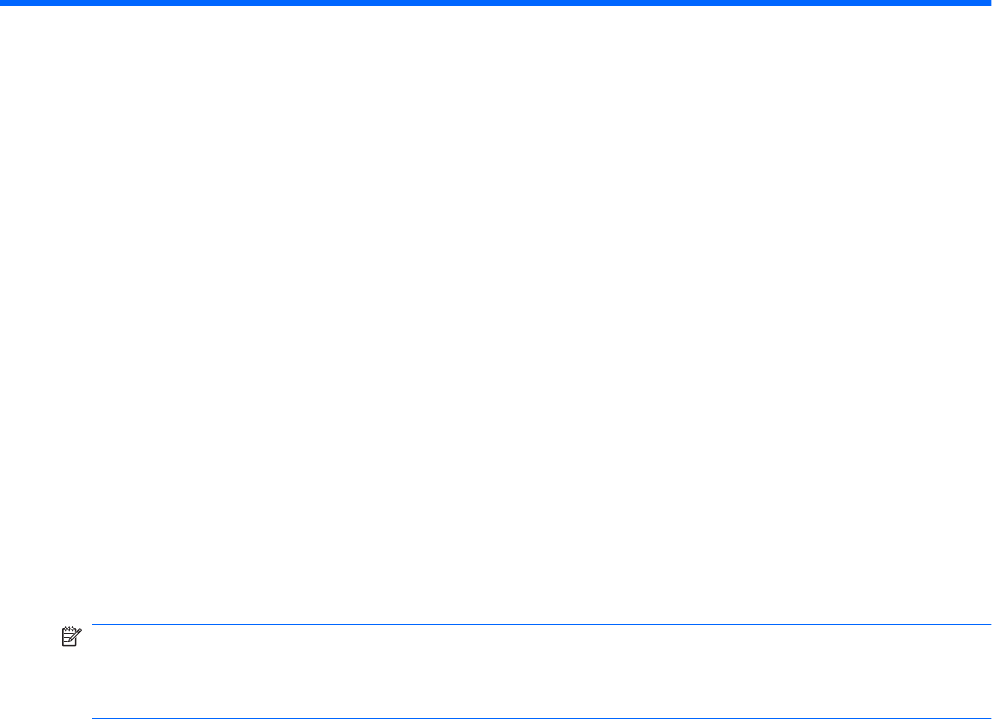
Task: Click the upper blue line of note box
Action: (x=542, y=625)
